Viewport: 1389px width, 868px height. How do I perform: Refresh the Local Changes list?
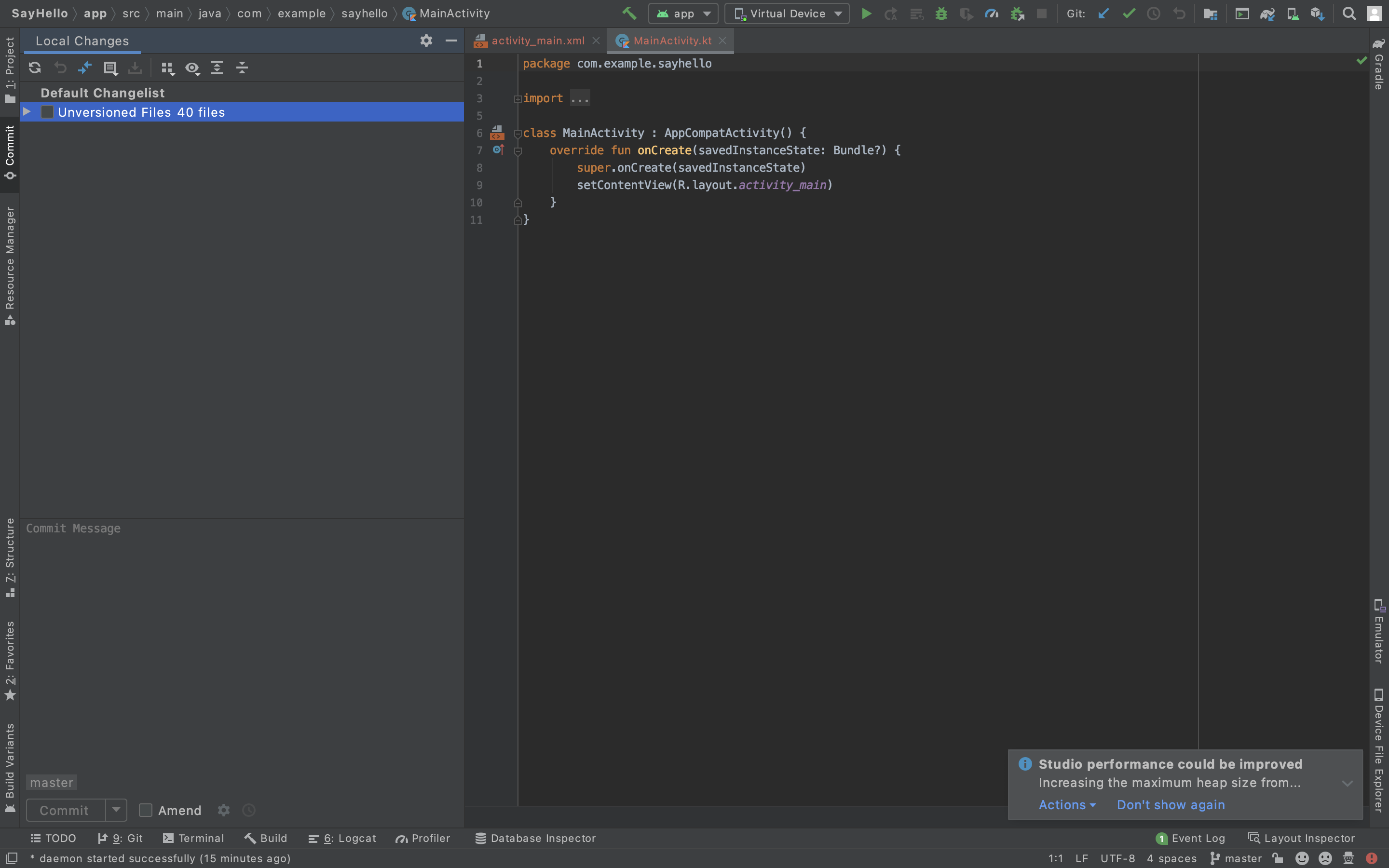[34, 68]
